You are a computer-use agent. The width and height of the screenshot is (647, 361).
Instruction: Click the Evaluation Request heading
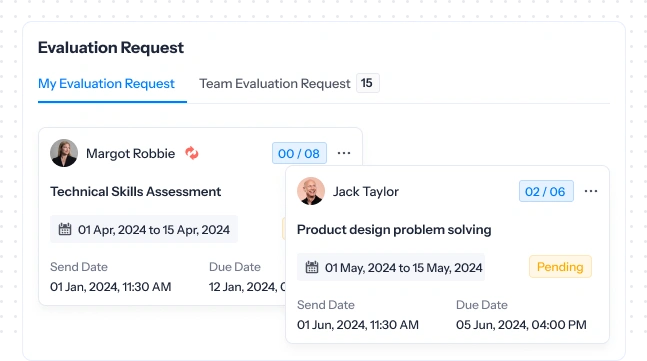111,48
